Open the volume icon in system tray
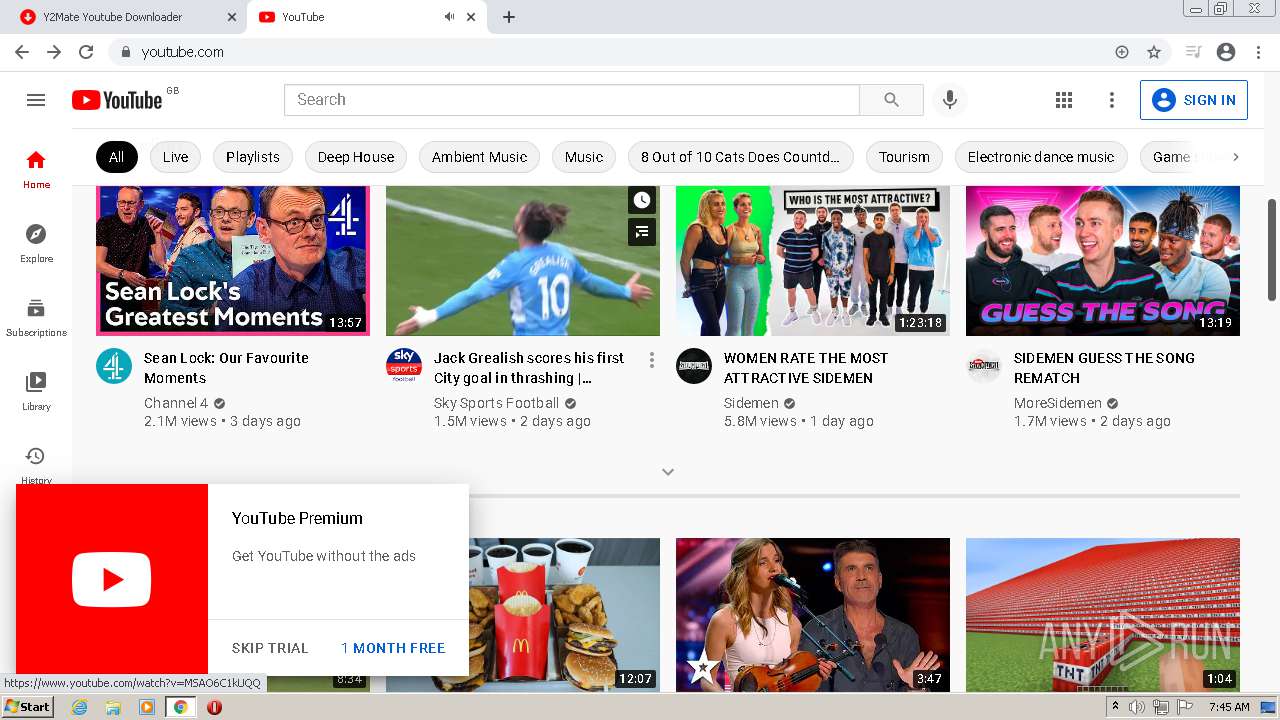Screen dimensions: 1280x720 (x=1138, y=707)
